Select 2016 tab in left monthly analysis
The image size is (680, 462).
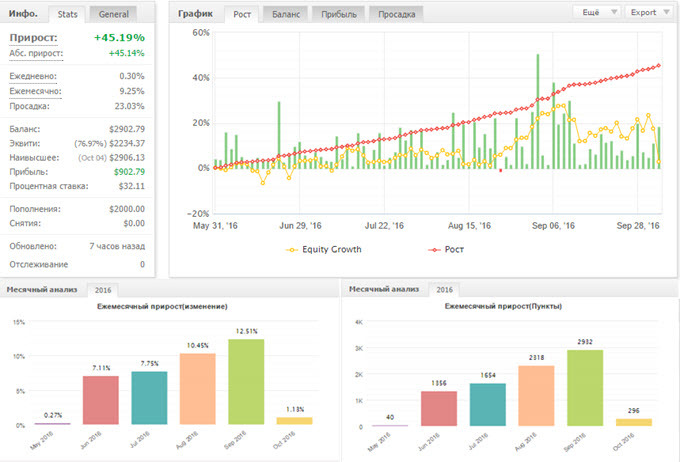click(x=103, y=290)
